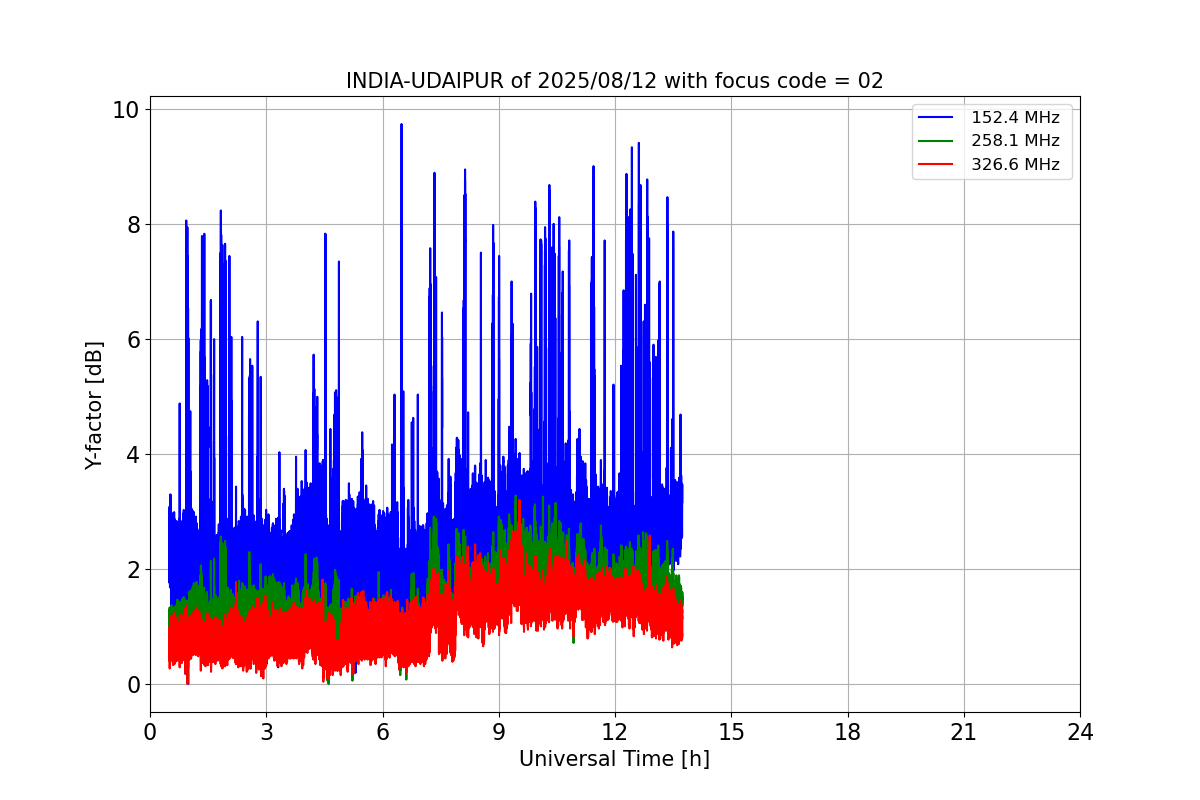Click x-axis tick label 24
Viewport: 1200px width, 800px height.
pos(1080,733)
